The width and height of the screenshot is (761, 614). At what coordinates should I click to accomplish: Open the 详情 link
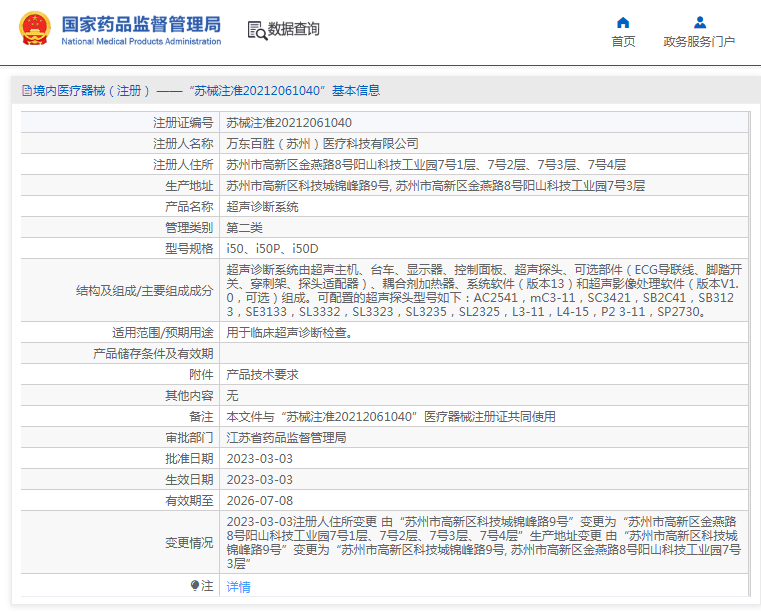click(x=239, y=586)
